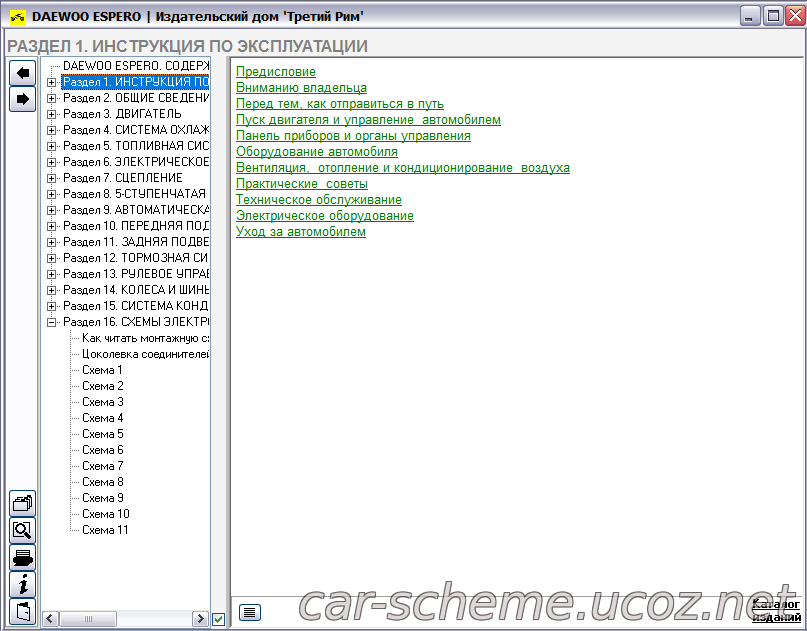807x631 pixels.
Task: Select Схема 2 in tree
Action: [103, 386]
